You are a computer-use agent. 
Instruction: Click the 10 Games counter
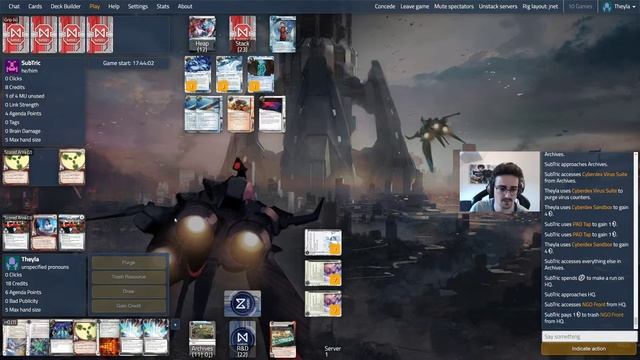(580, 7)
